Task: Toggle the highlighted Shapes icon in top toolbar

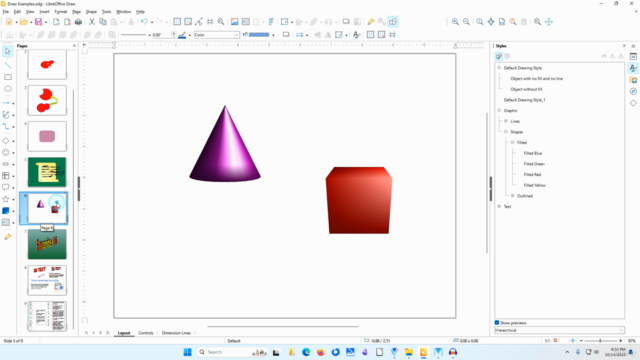Action: (393, 22)
